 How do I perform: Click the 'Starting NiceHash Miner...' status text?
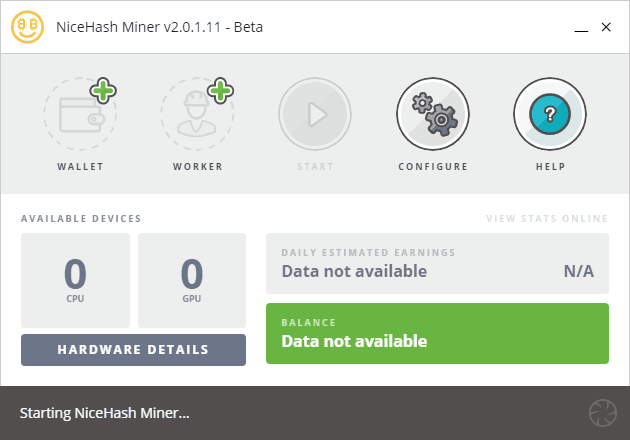click(x=104, y=413)
